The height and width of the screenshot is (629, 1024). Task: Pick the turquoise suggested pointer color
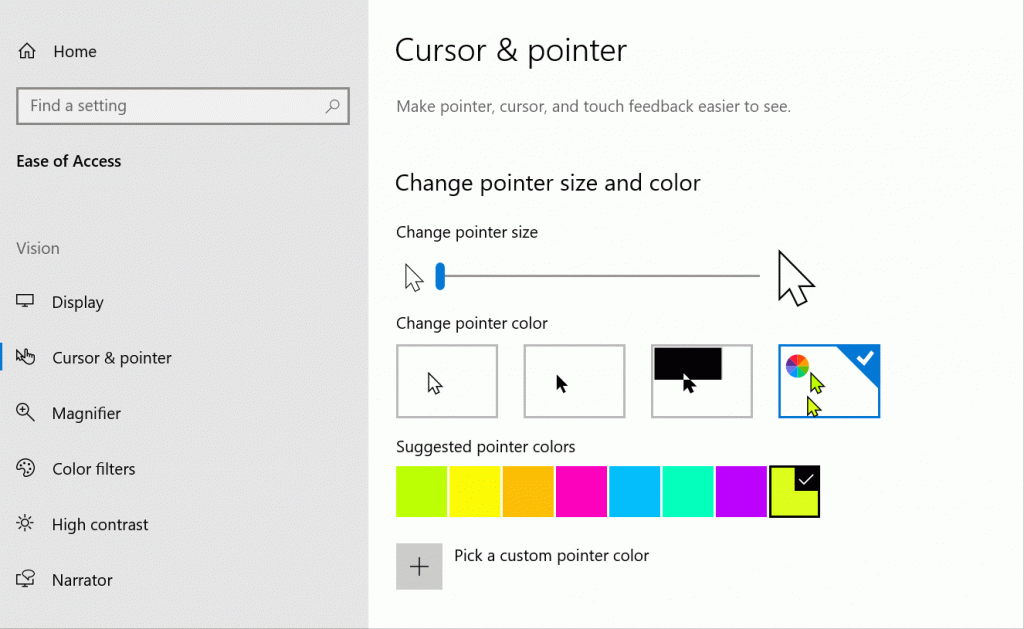pyautogui.click(x=688, y=491)
